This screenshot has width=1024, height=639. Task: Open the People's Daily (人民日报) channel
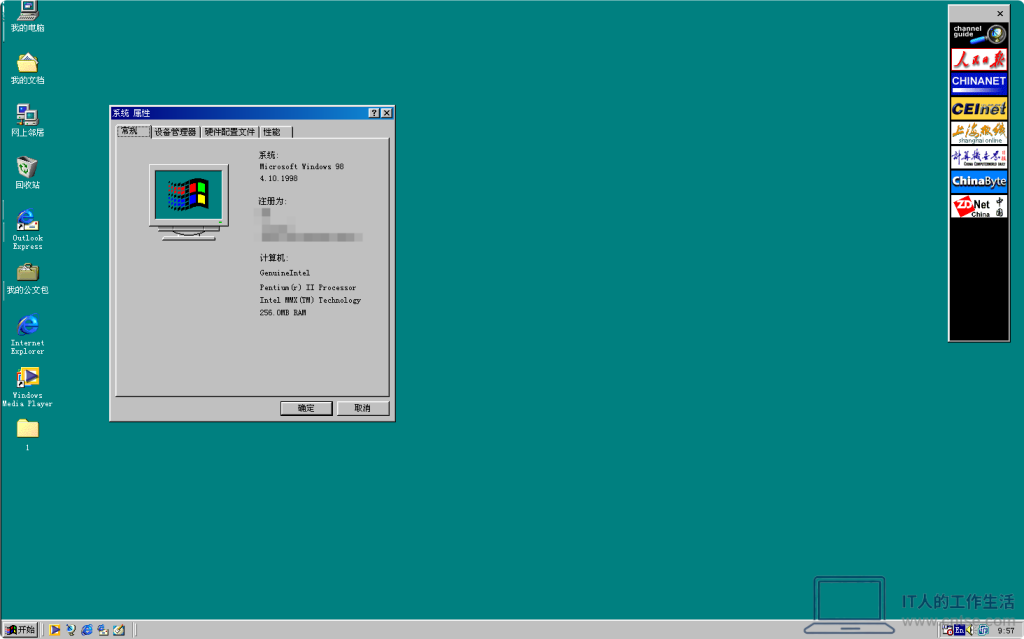pos(978,59)
